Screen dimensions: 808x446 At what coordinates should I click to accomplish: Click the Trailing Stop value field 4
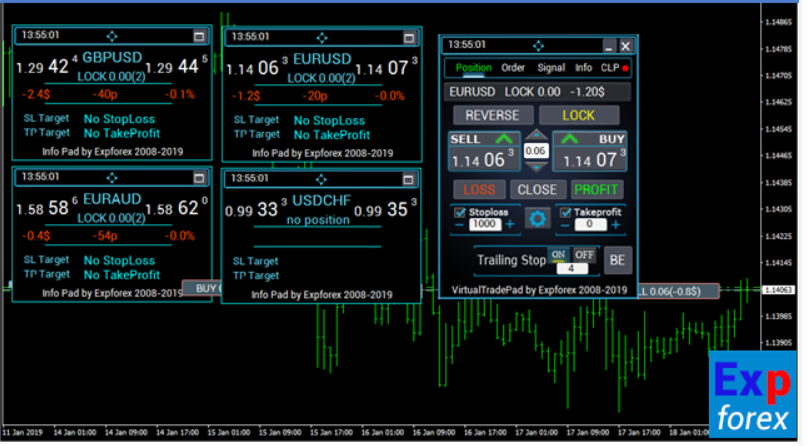(571, 268)
